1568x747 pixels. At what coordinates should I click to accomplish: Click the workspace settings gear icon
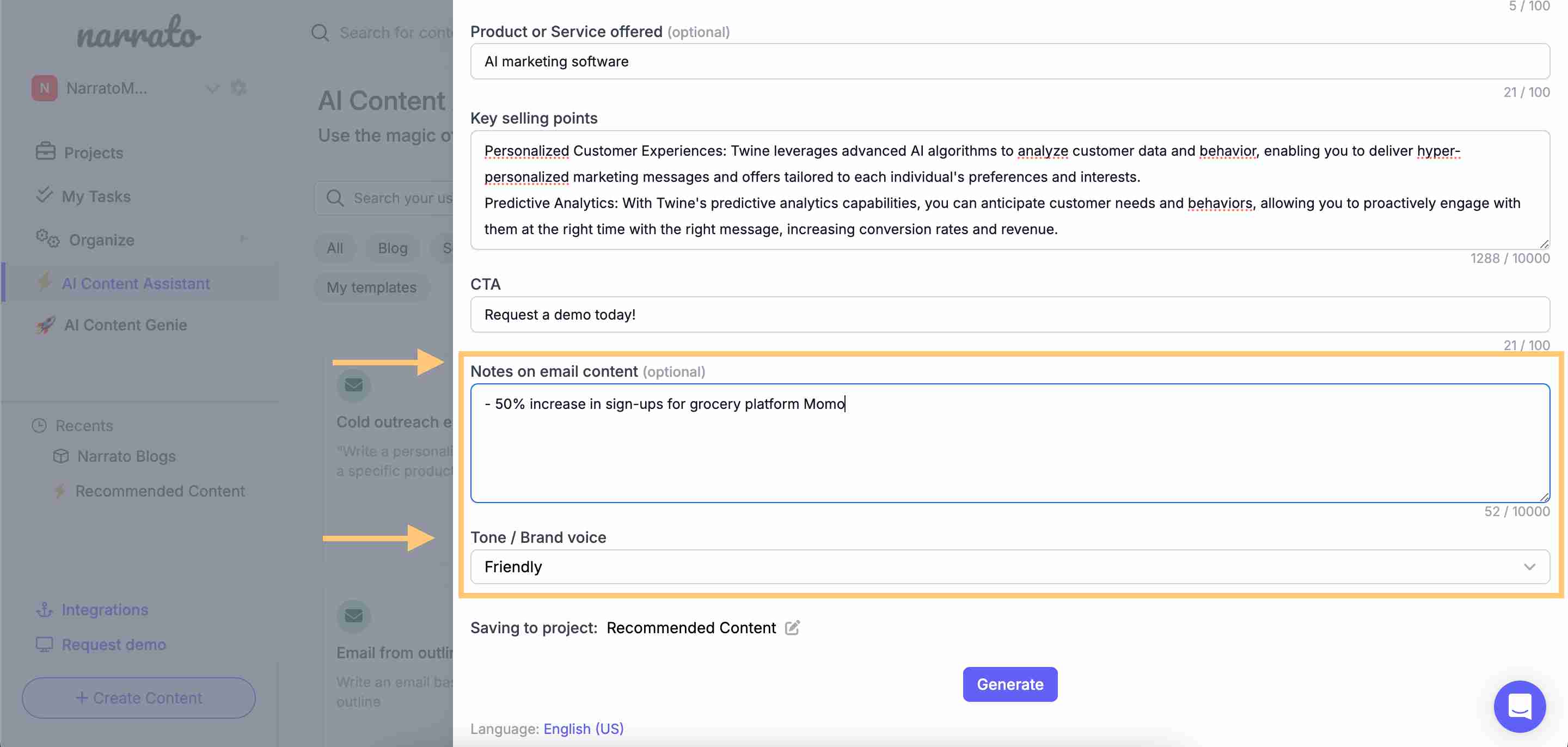pyautogui.click(x=238, y=88)
